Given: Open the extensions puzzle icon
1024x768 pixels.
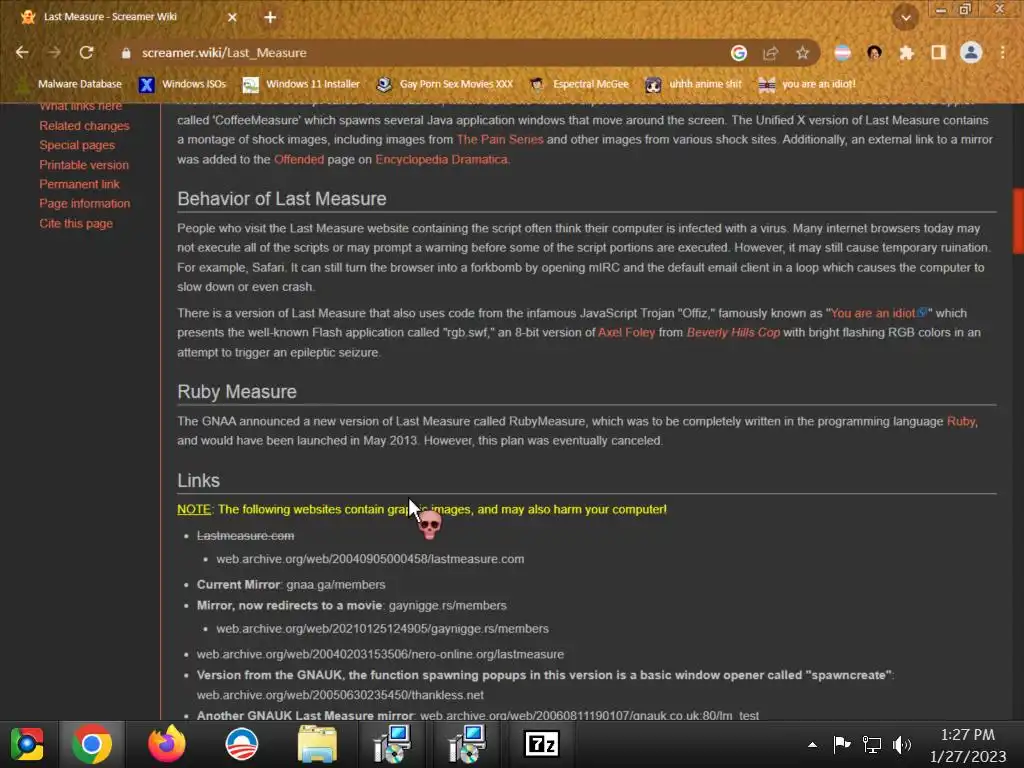Looking at the screenshot, I should pyautogui.click(x=906, y=53).
